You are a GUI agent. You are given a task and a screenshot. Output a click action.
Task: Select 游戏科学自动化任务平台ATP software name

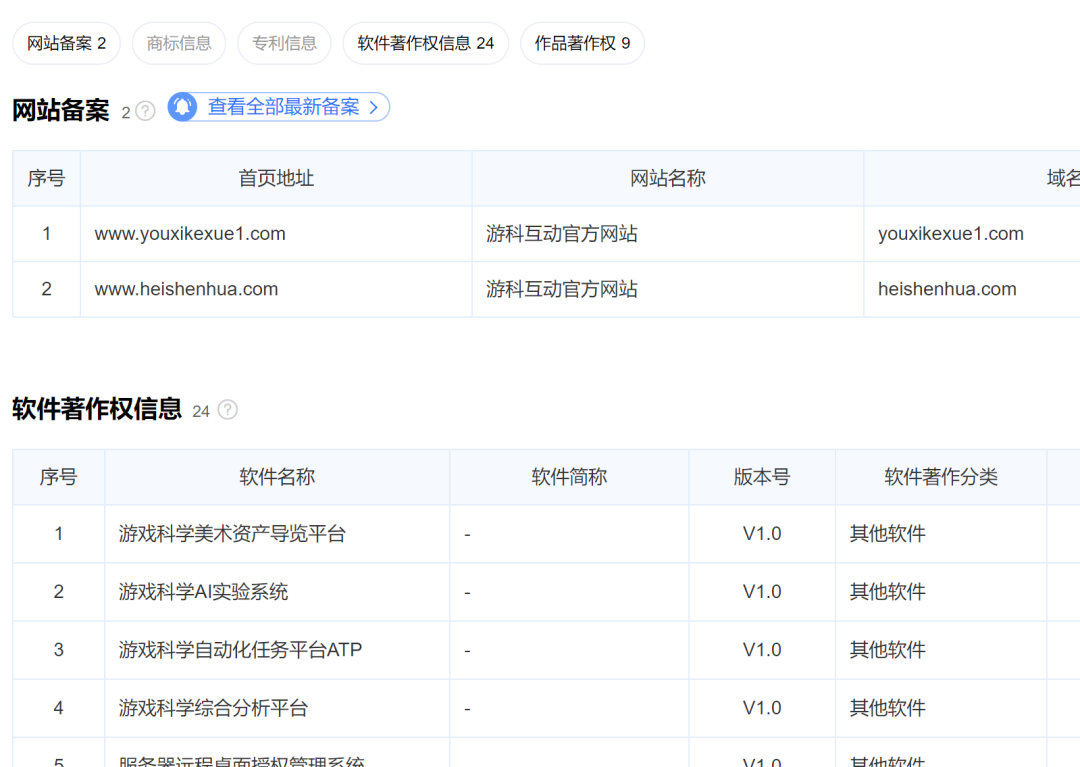[x=240, y=650]
